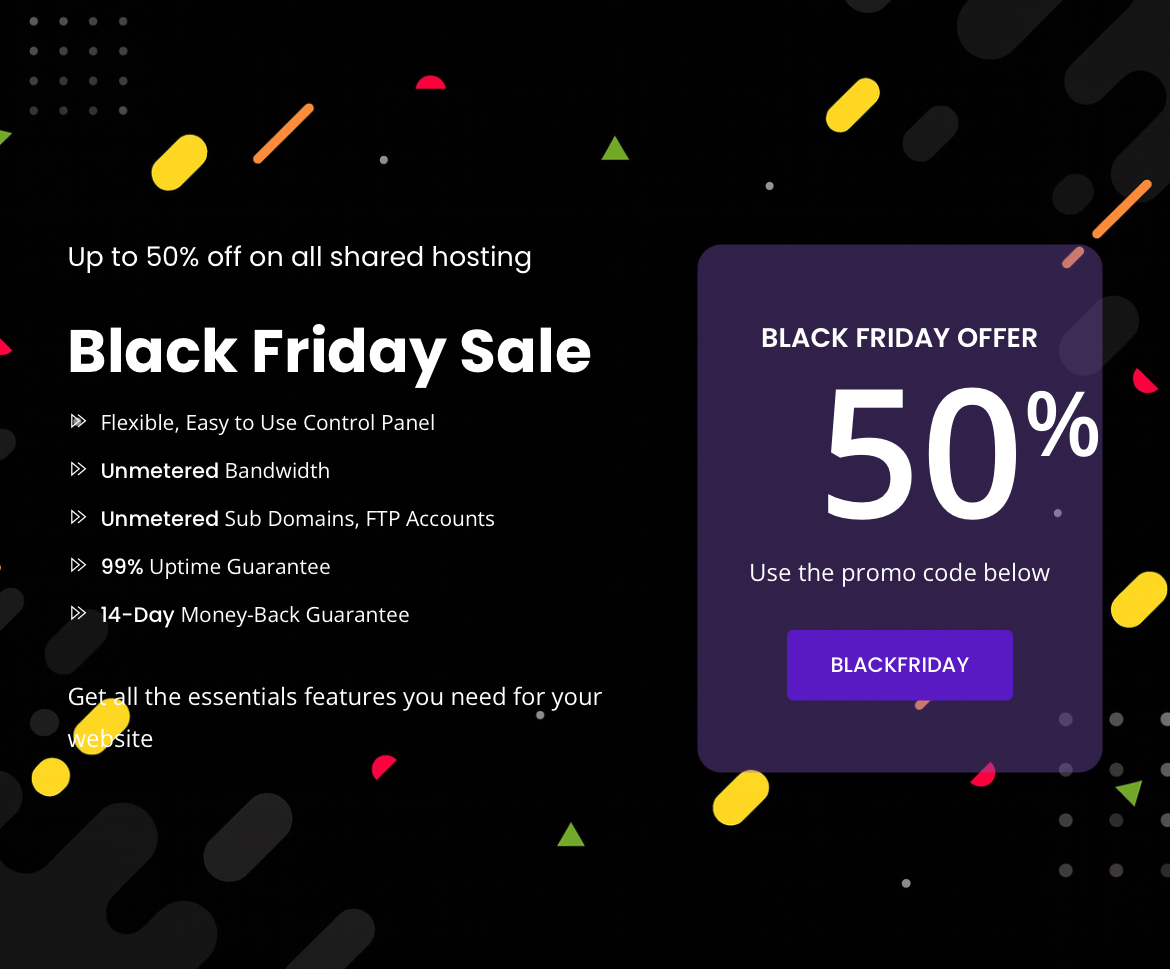Click "Use the promo code below" text
This screenshot has width=1170, height=969.
coord(899,573)
